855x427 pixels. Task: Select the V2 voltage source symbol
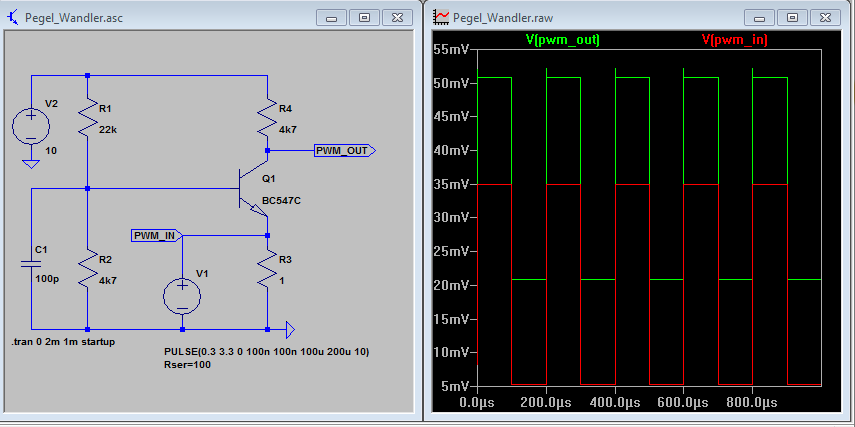[x=31, y=128]
